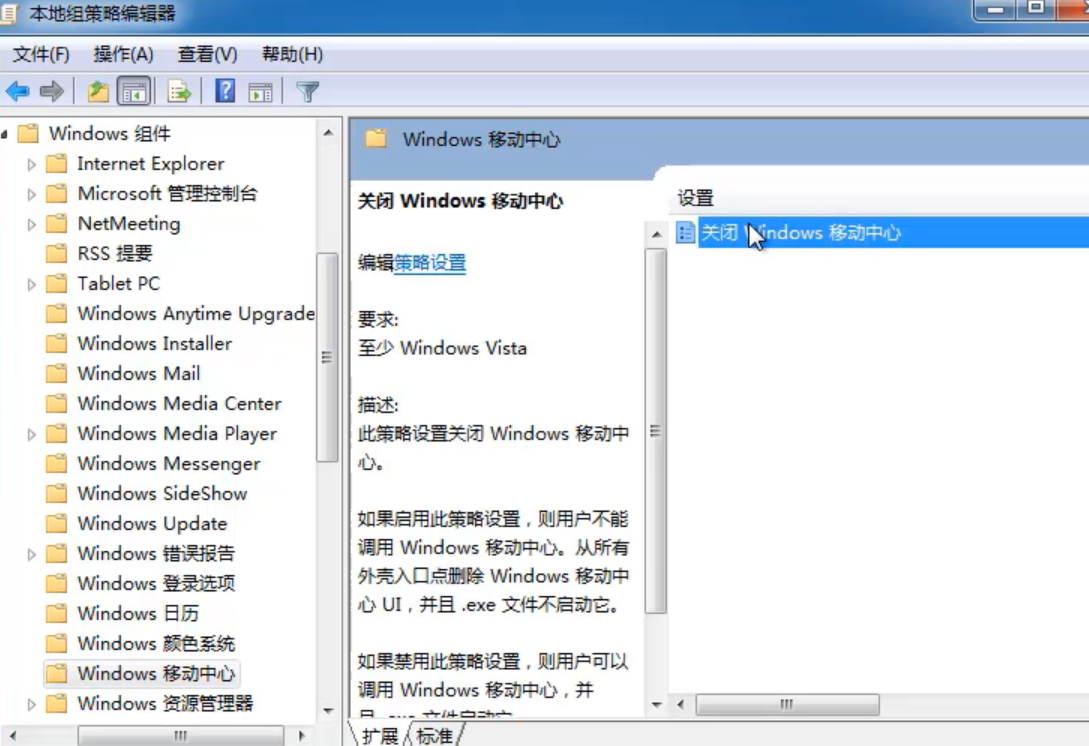Click the description pane scrollbar down arrow

[656, 705]
